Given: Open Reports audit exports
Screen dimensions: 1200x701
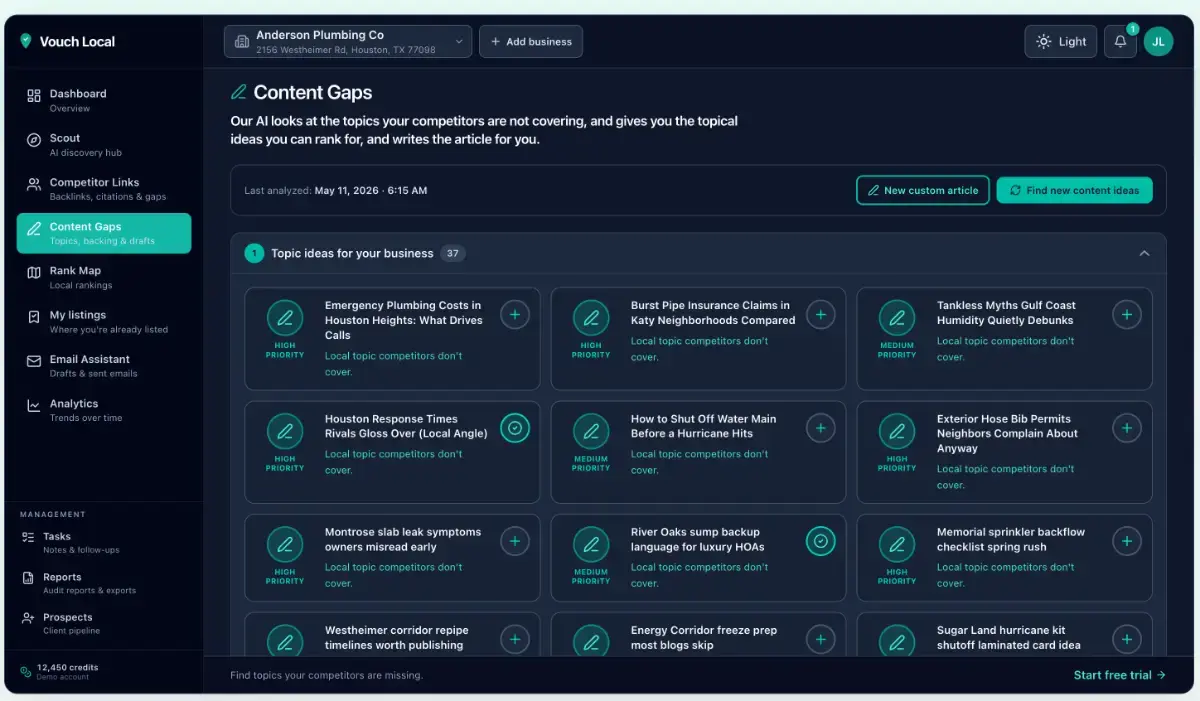Looking at the screenshot, I should (x=103, y=583).
